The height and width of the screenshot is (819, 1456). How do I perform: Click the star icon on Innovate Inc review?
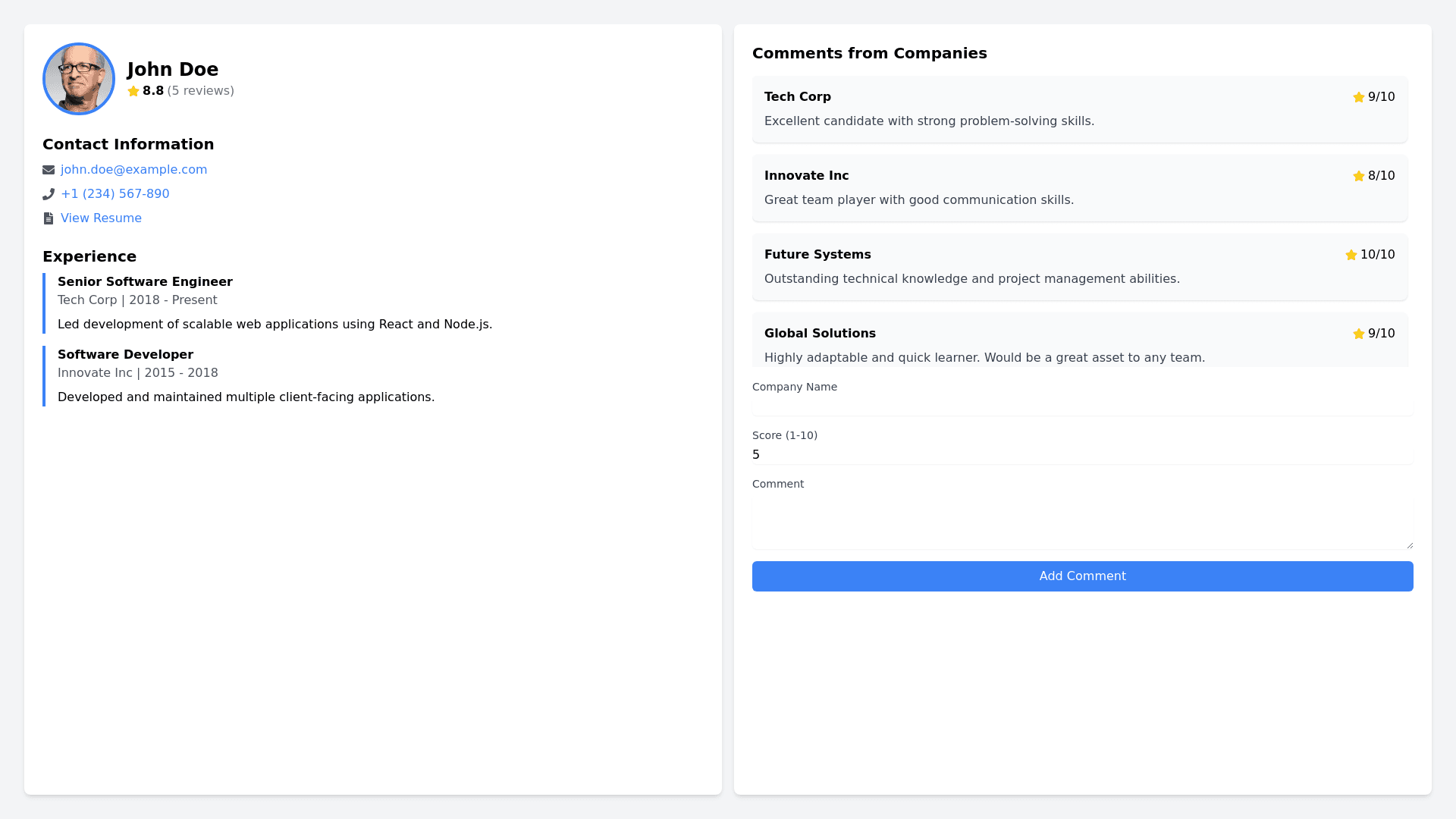[1358, 176]
